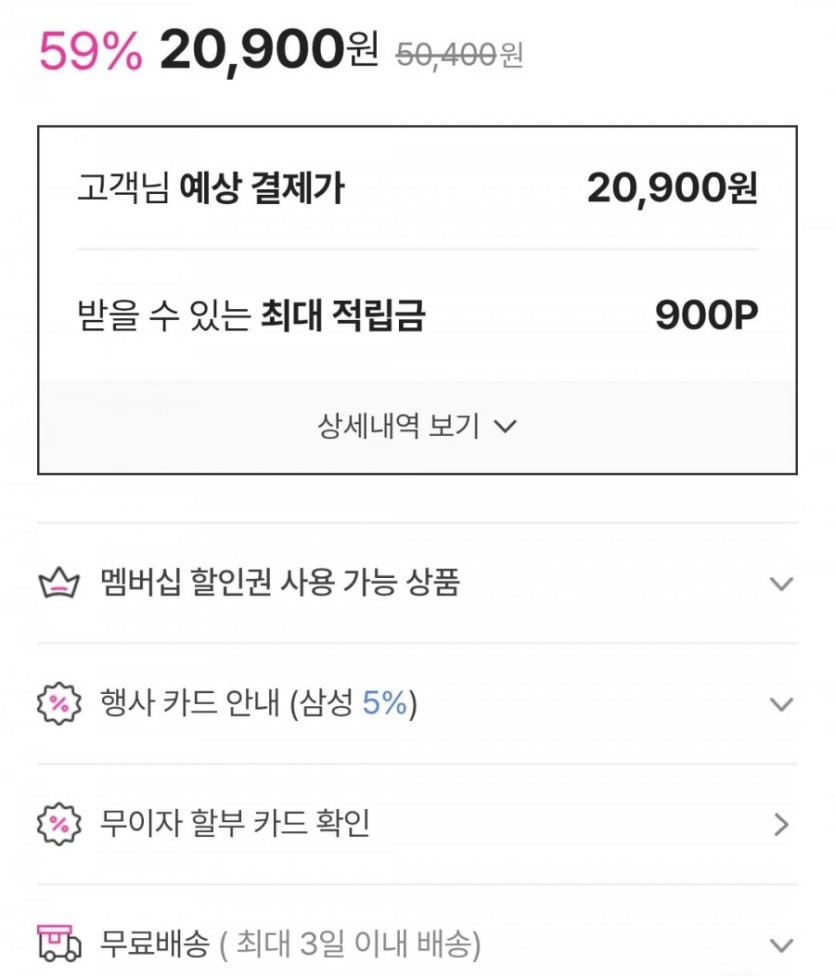This screenshot has height=976, width=835.
Task: Click 받을 수 있는 최대 적립금 label
Action: (x=251, y=316)
